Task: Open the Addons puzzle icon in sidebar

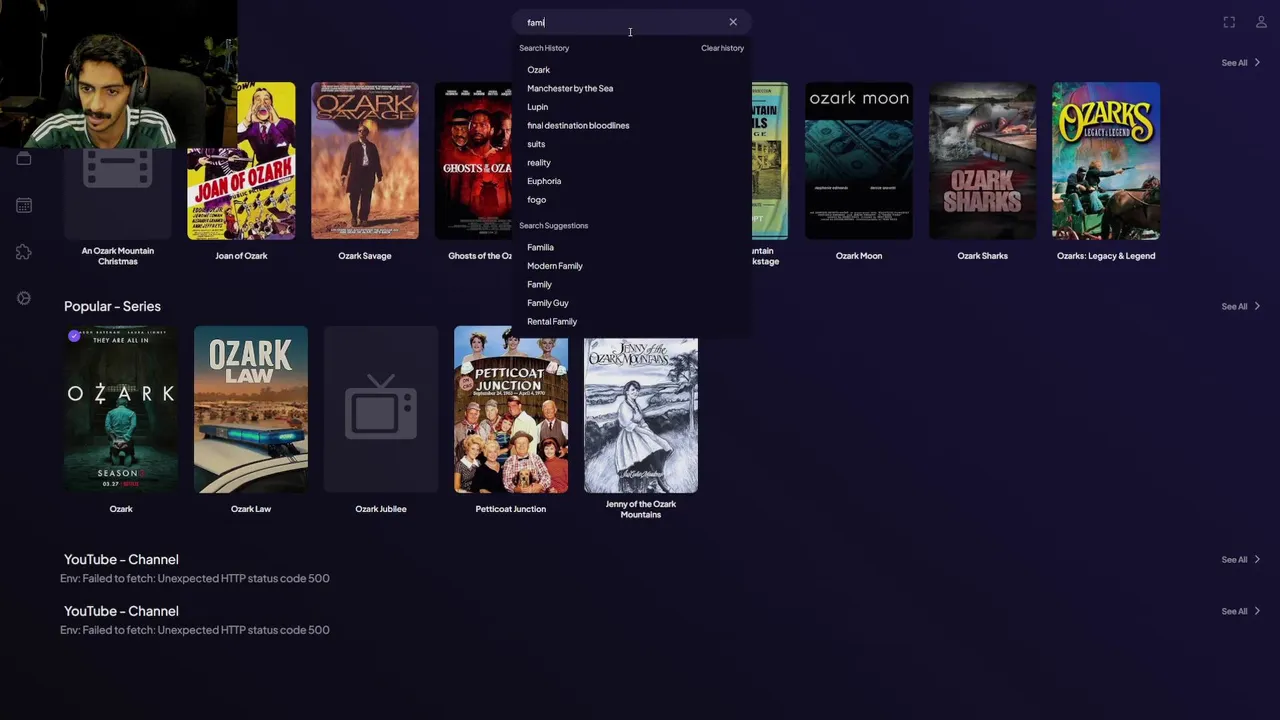Action: coord(24,252)
